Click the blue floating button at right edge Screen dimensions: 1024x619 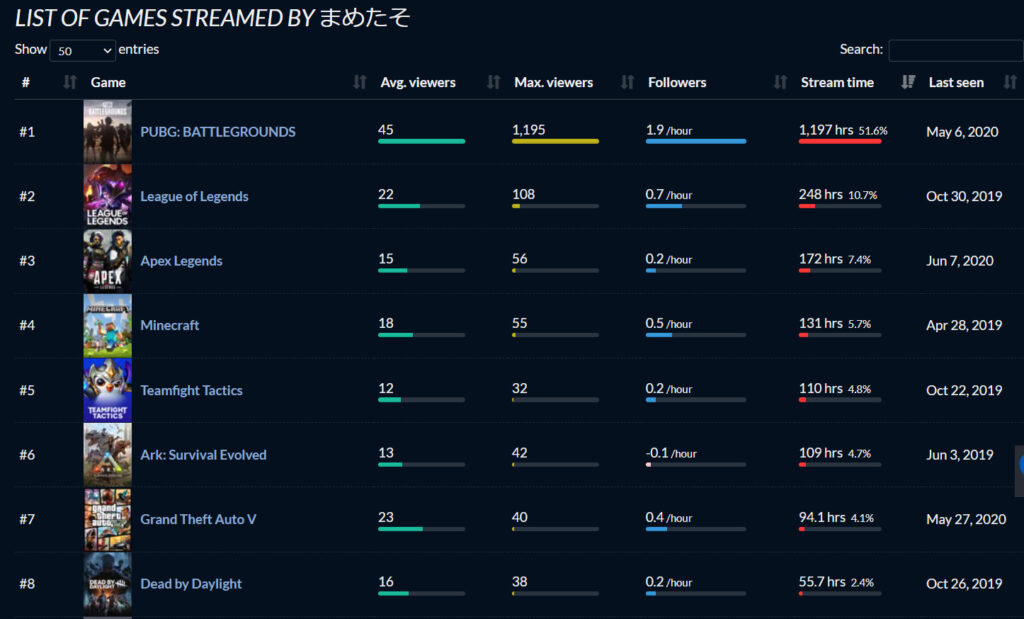1020,464
